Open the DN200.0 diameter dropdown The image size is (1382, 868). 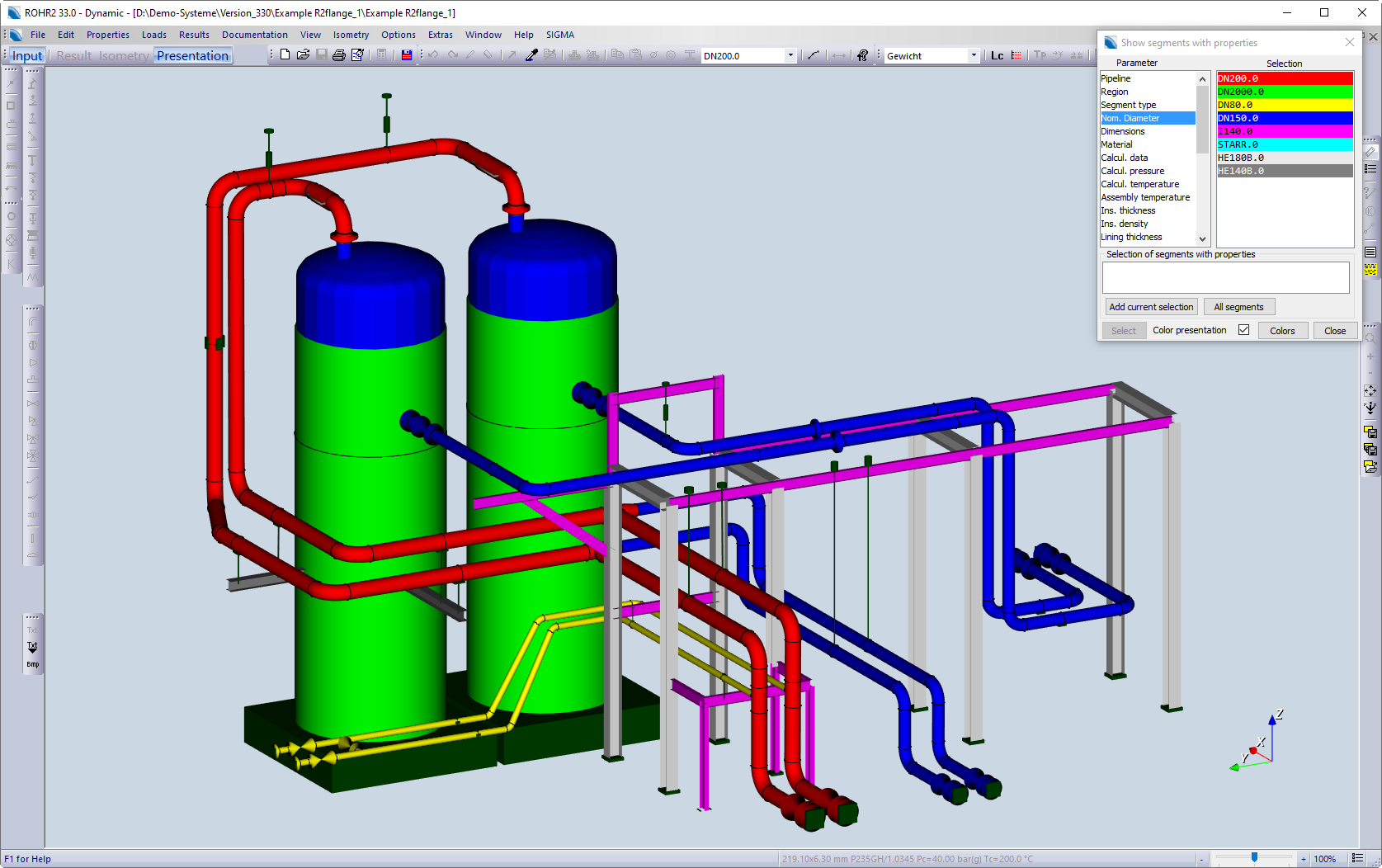(790, 55)
